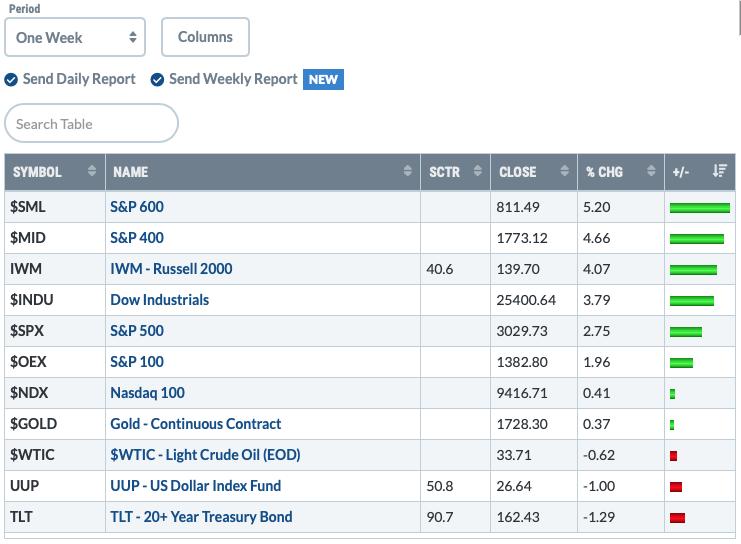Select the $NDX symbol cell
The height and width of the screenshot is (544, 741).
point(55,393)
